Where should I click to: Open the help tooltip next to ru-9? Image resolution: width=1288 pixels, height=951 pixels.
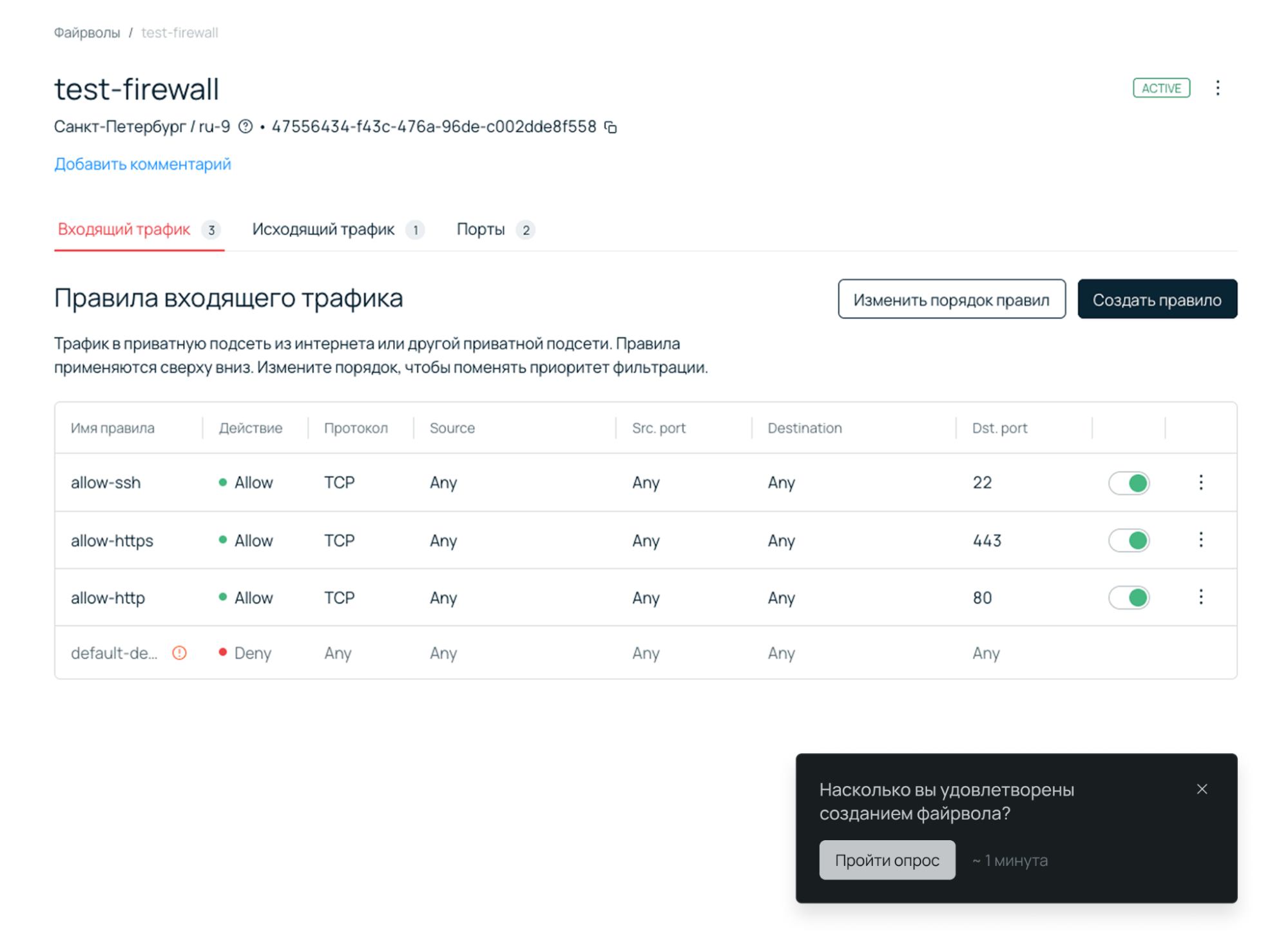[244, 127]
